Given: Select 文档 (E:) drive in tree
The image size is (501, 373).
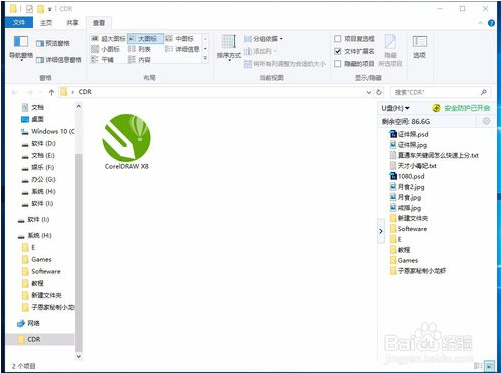Looking at the screenshot, I should (38, 155).
